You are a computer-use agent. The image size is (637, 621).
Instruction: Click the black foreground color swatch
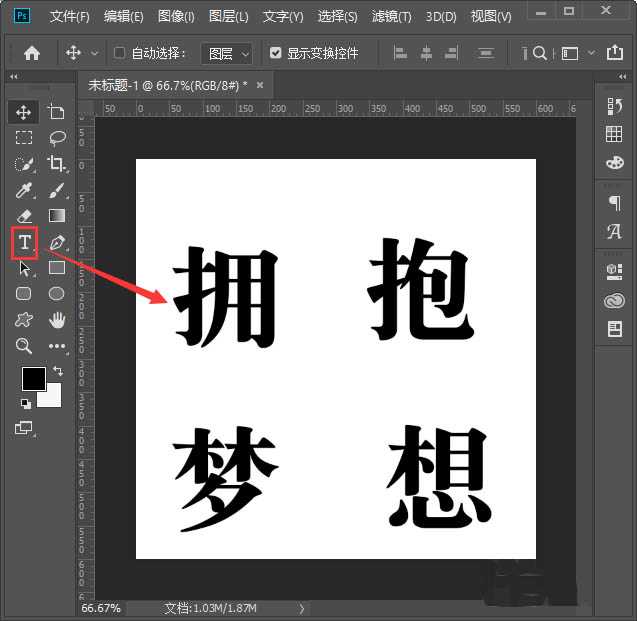(x=33, y=379)
